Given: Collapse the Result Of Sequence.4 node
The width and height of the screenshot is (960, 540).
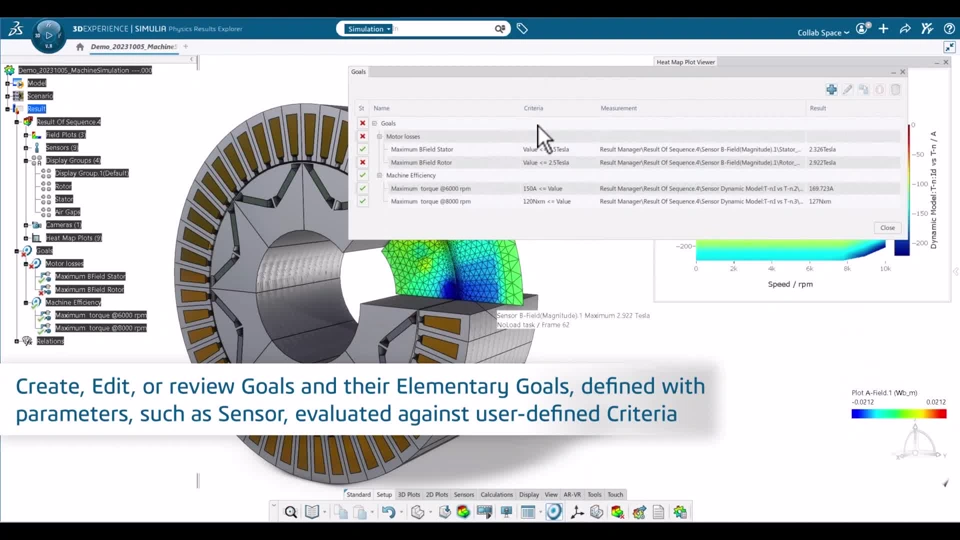Looking at the screenshot, I should (17, 122).
